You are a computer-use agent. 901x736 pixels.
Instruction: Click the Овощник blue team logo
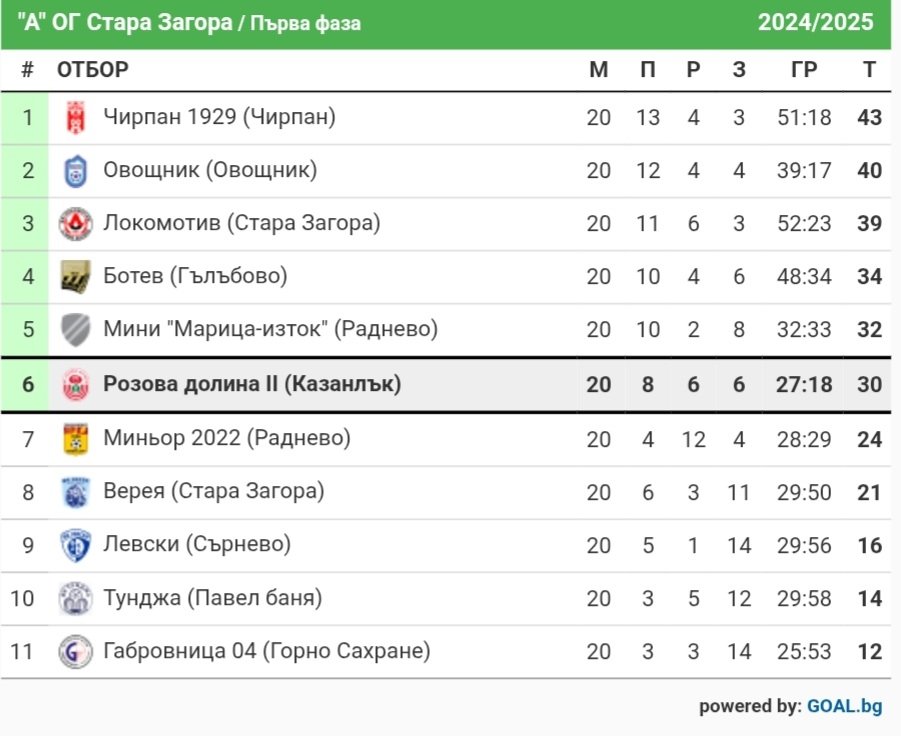[x=76, y=171]
